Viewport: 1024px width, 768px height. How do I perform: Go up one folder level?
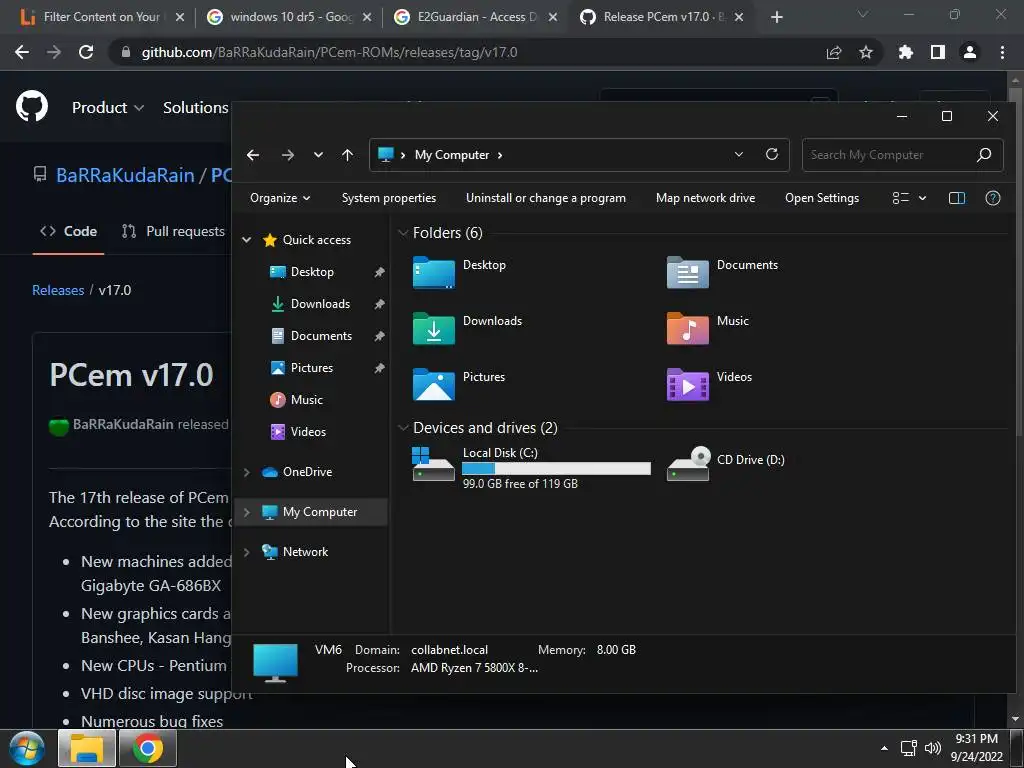347,155
